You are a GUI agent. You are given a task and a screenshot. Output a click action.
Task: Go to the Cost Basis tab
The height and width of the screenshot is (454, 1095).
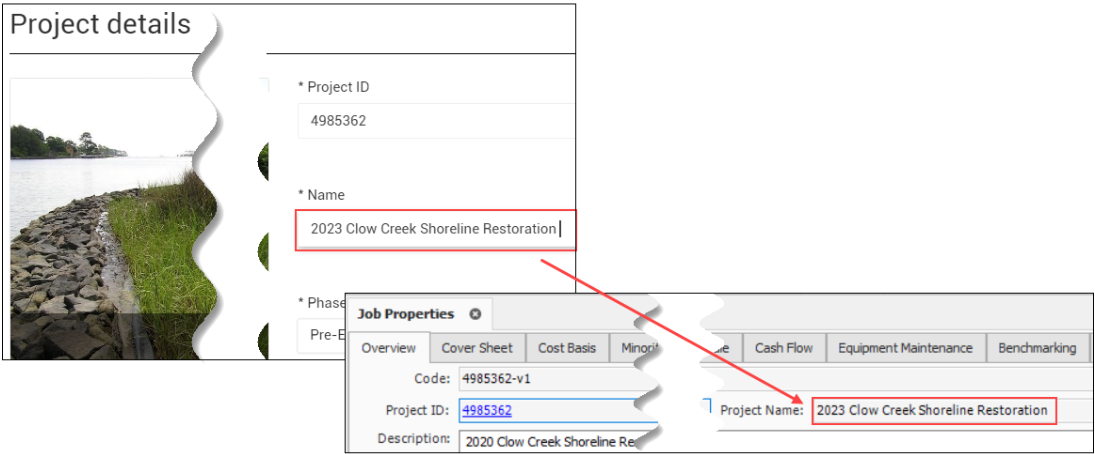coord(566,348)
